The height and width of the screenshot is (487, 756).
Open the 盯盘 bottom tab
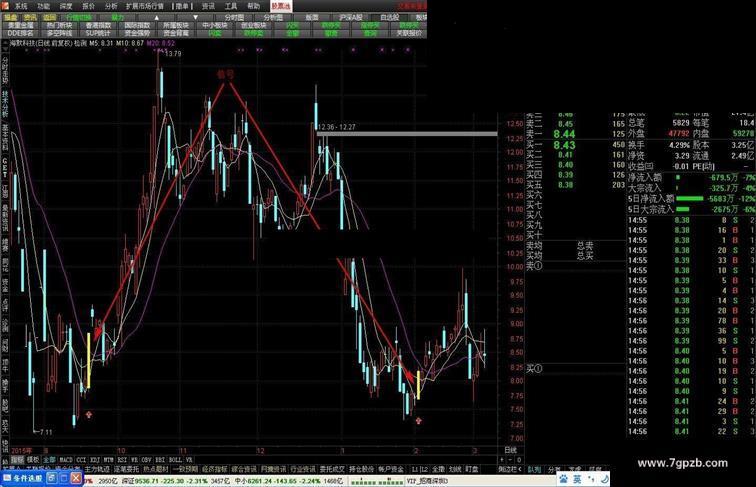click(472, 469)
